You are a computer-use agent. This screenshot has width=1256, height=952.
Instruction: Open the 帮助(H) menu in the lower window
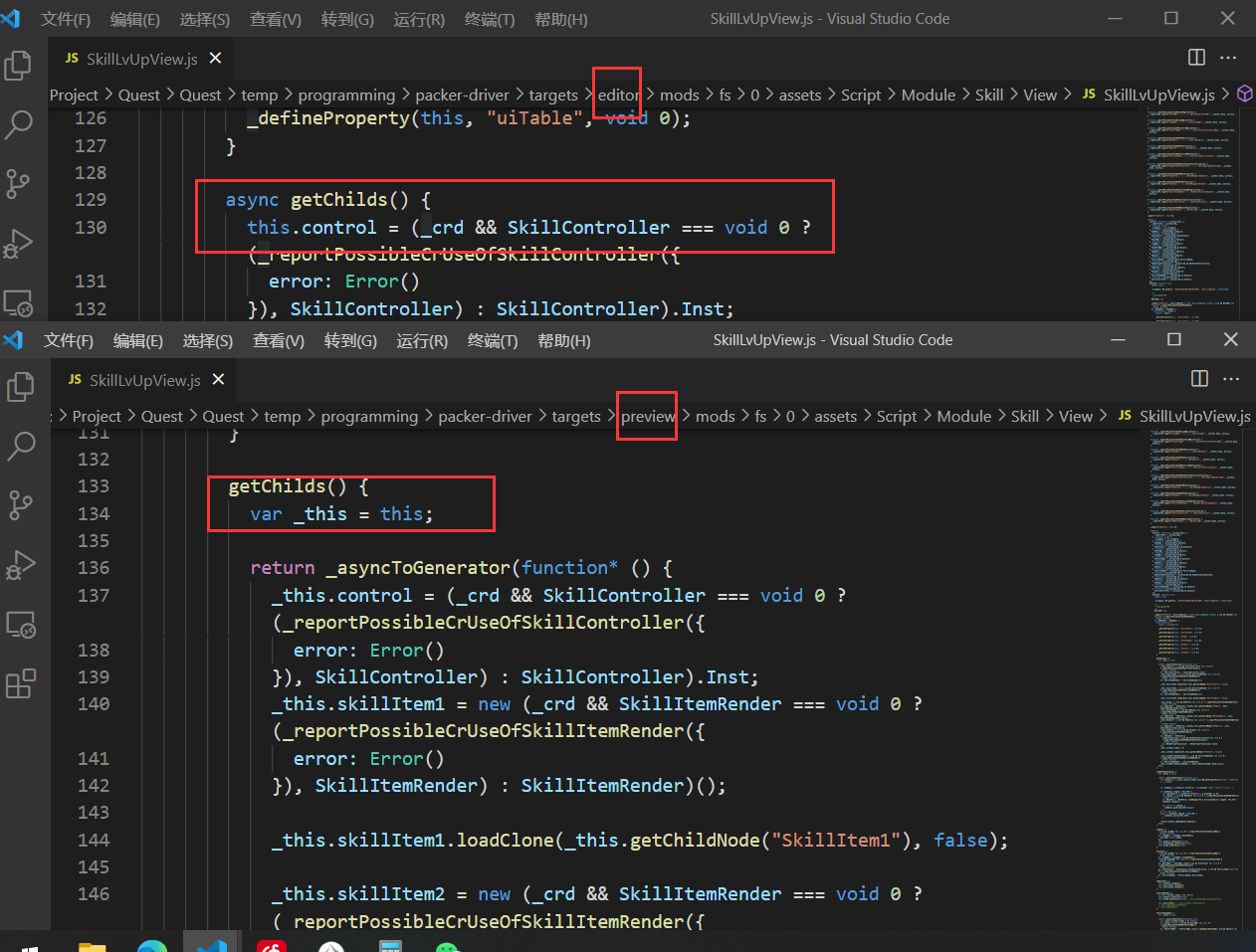point(563,340)
